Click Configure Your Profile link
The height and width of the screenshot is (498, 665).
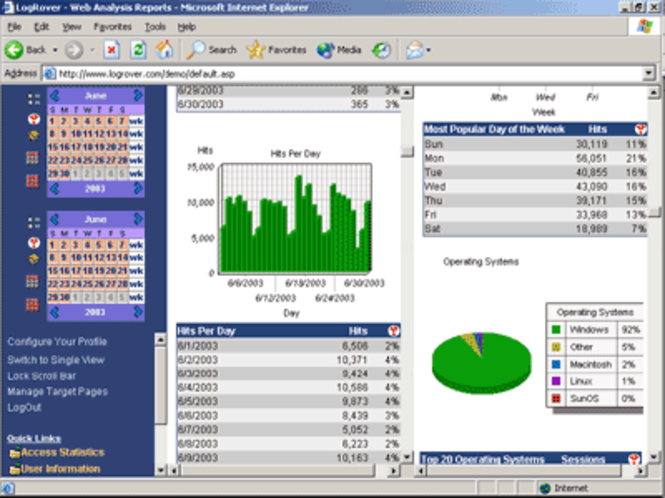tap(57, 341)
